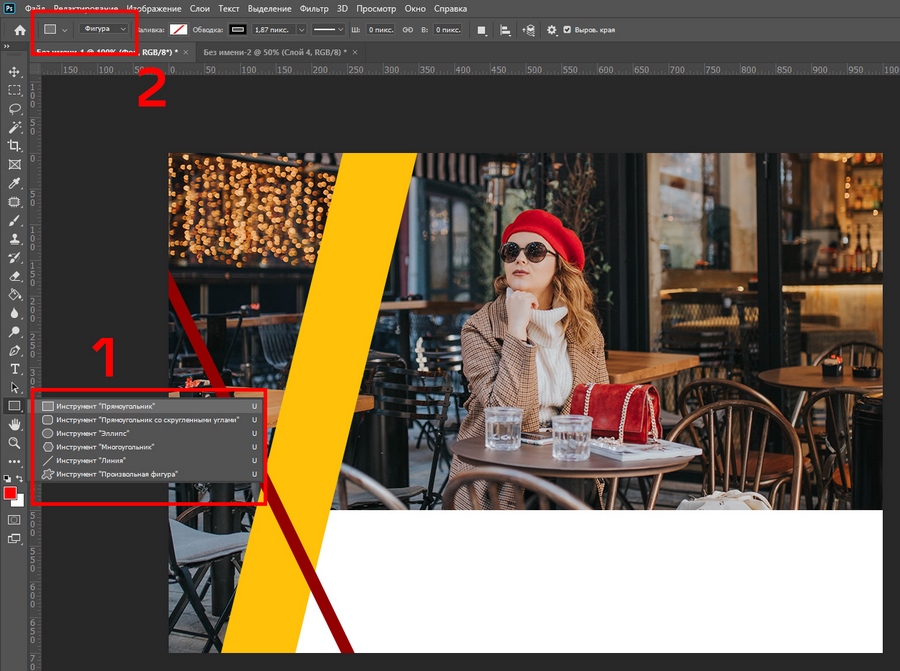
Task: Choose "Прямоугольник со скругленными углами" tool
Action: tap(150, 420)
